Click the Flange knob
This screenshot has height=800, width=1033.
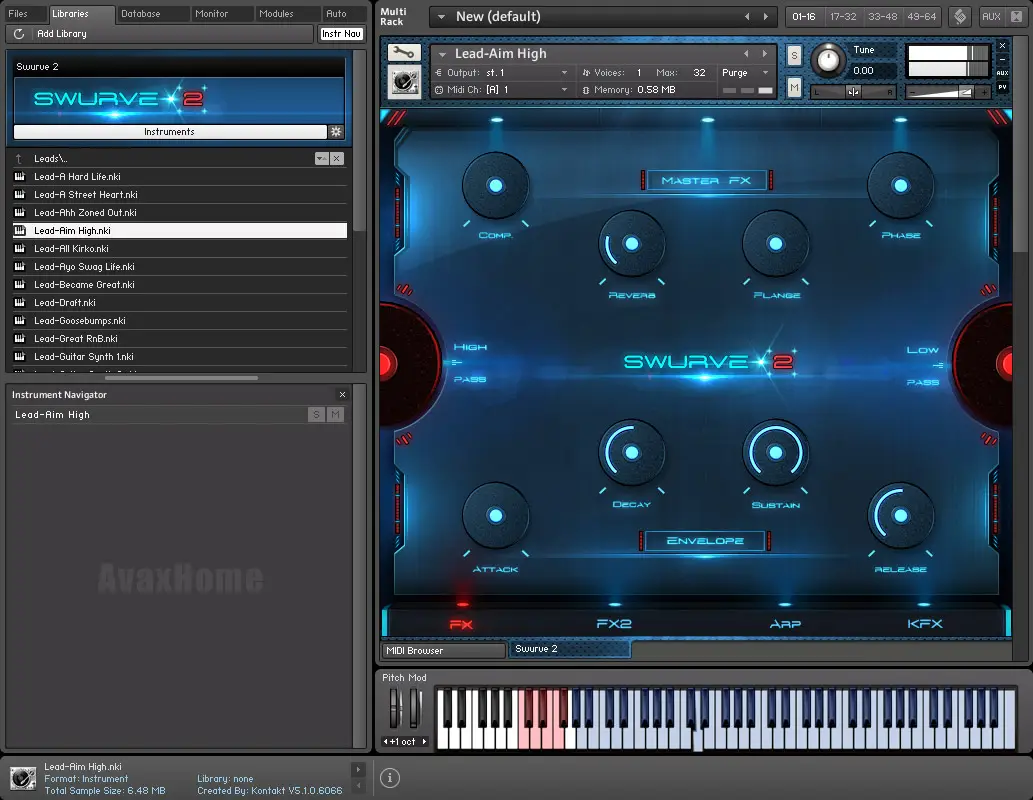pos(775,244)
